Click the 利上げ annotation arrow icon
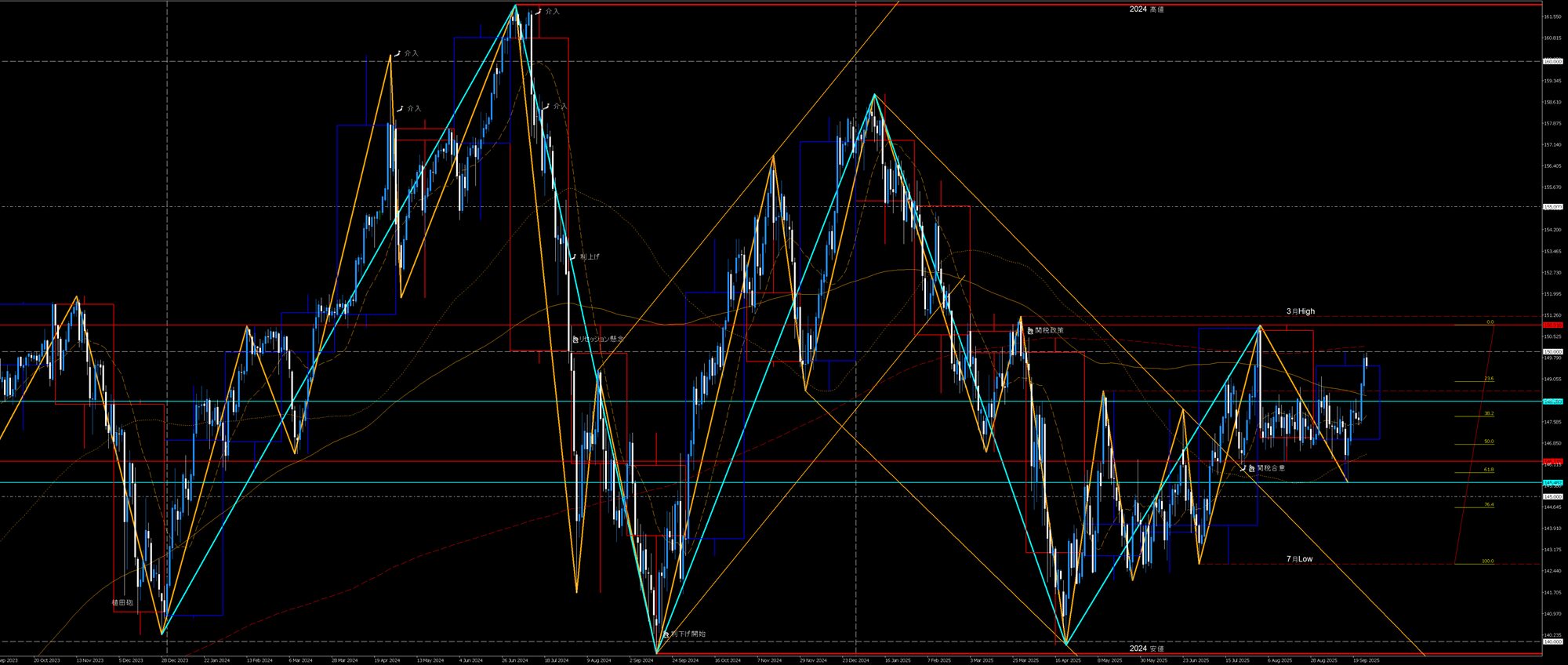This screenshot has height=665, width=1568. coord(573,256)
